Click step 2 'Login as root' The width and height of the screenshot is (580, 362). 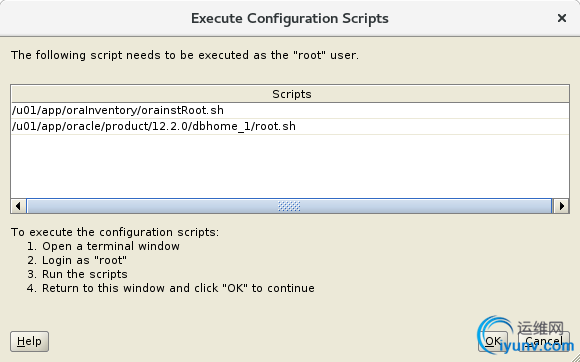coord(77,260)
